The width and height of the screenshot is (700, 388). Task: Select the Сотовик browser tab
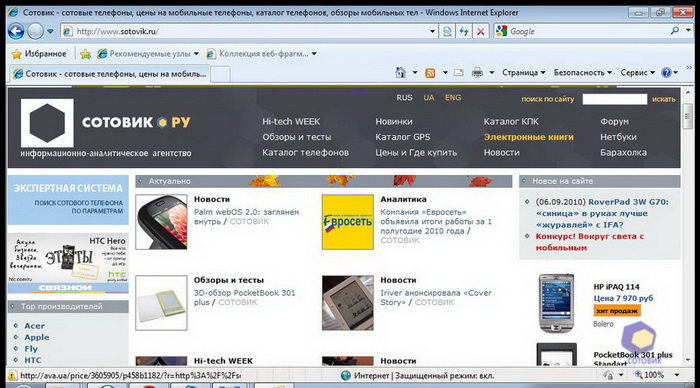109,74
